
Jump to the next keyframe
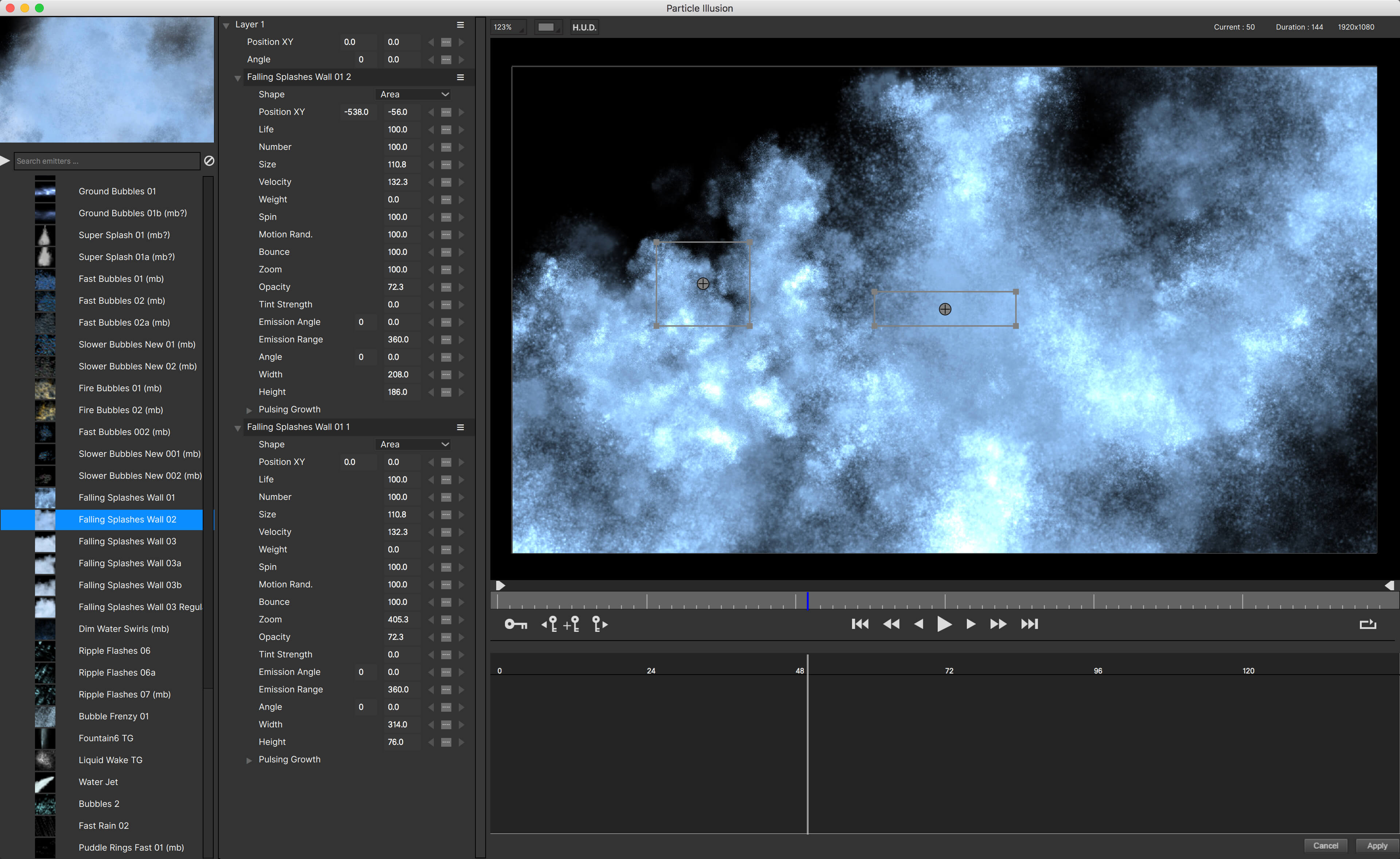click(599, 624)
